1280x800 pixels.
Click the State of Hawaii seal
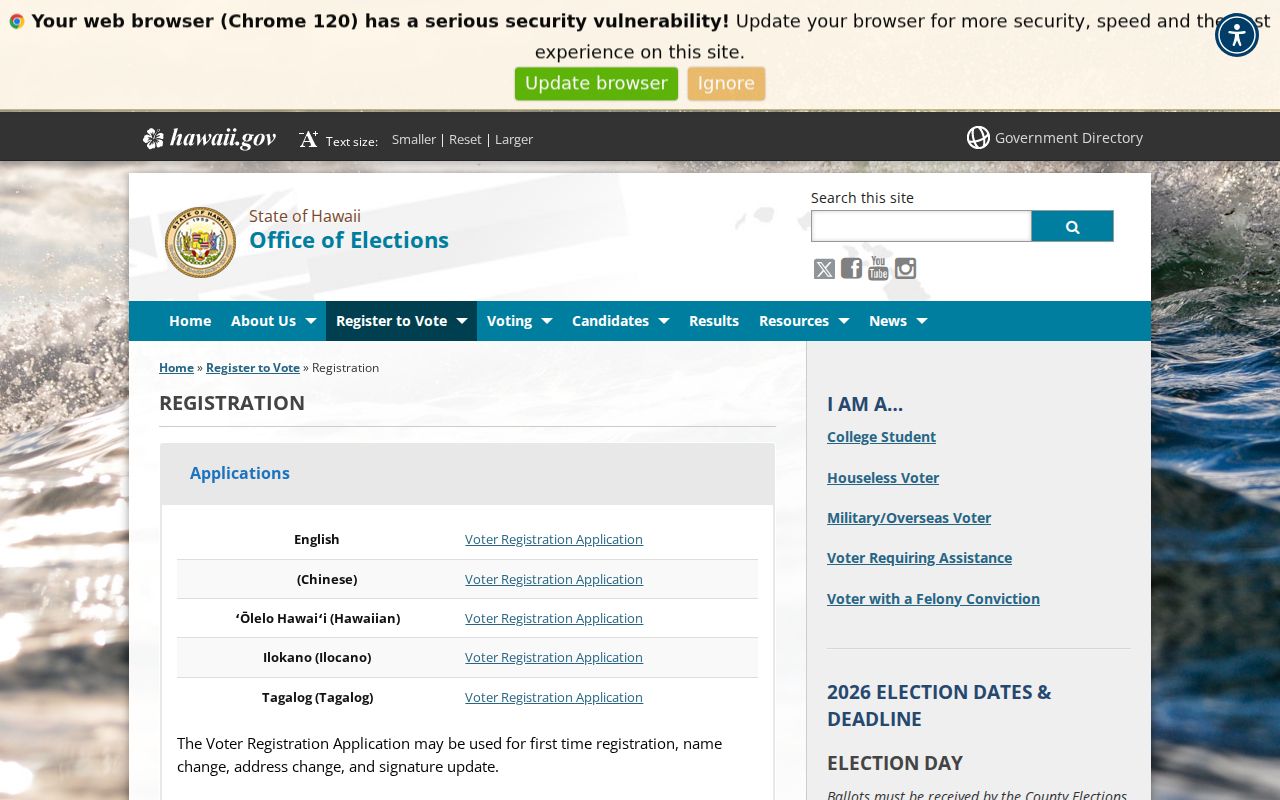[x=200, y=242]
